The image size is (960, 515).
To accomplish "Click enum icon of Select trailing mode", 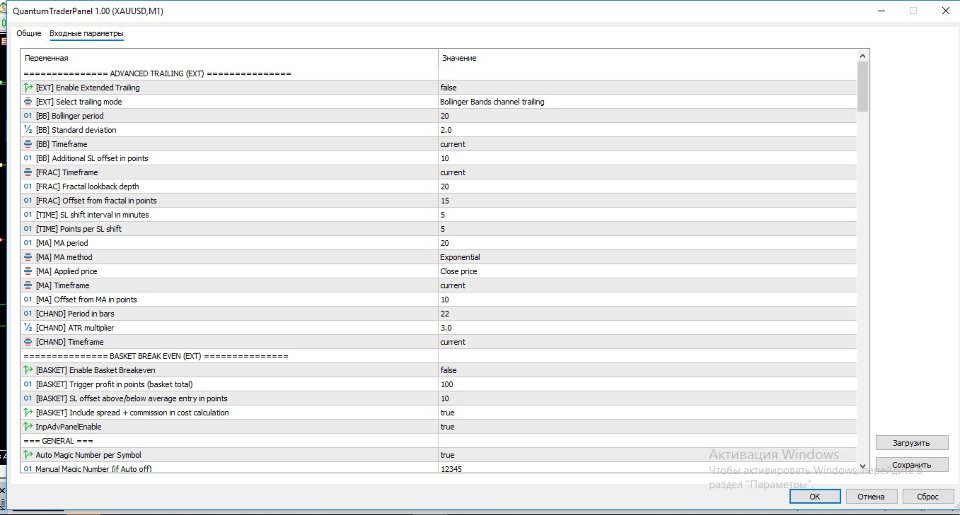I will coord(28,102).
